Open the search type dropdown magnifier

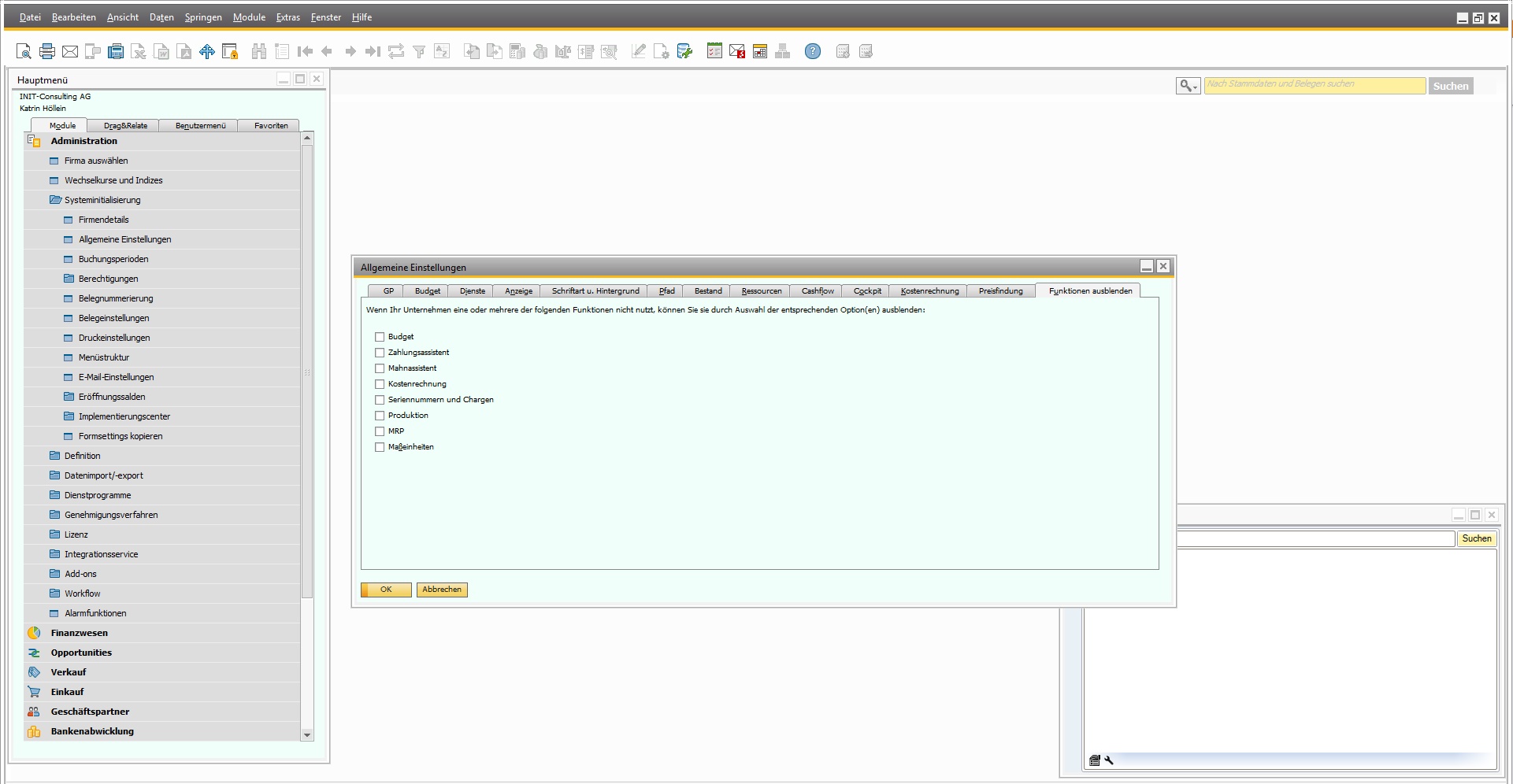(1188, 86)
